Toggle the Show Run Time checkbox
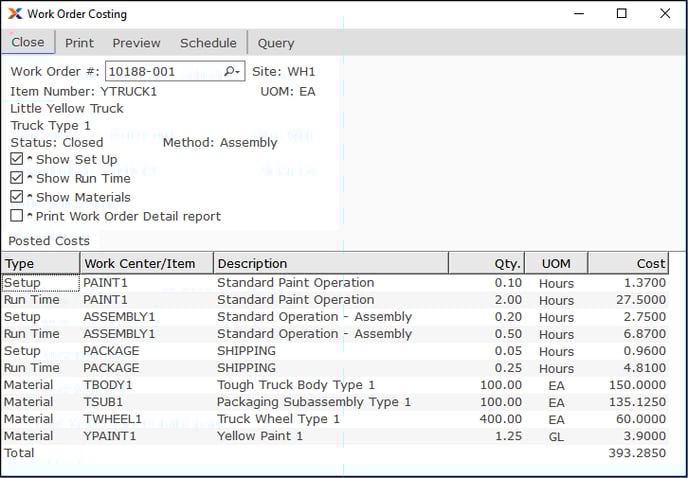This screenshot has height=478, width=688. pyautogui.click(x=17, y=178)
